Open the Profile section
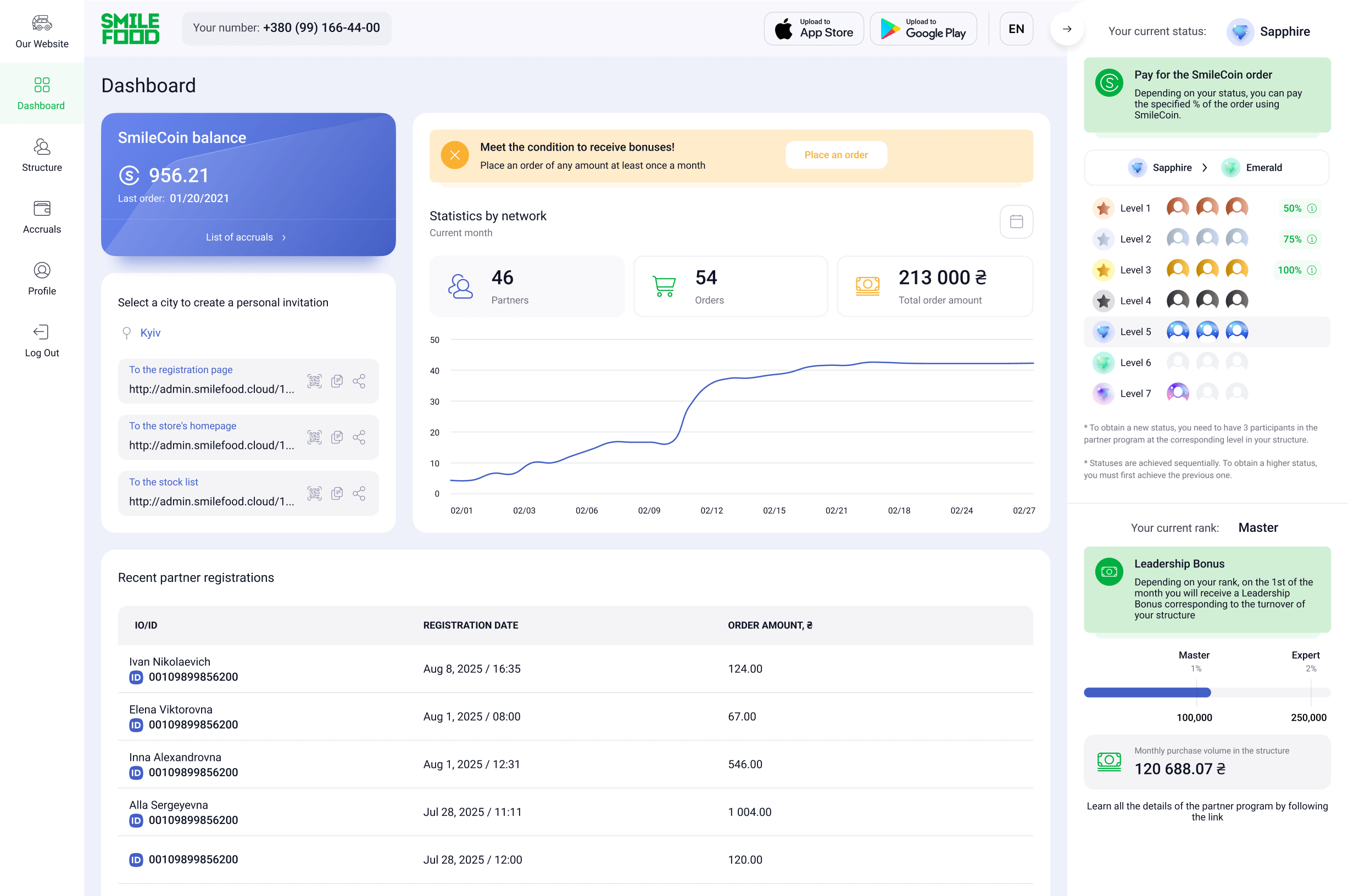 pos(42,278)
